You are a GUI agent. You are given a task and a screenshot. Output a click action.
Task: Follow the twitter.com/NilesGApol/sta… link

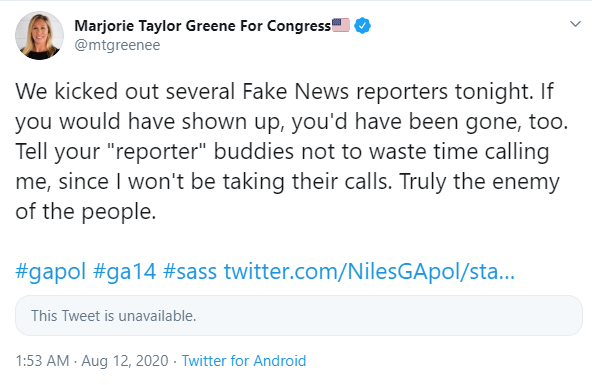pyautogui.click(x=369, y=271)
